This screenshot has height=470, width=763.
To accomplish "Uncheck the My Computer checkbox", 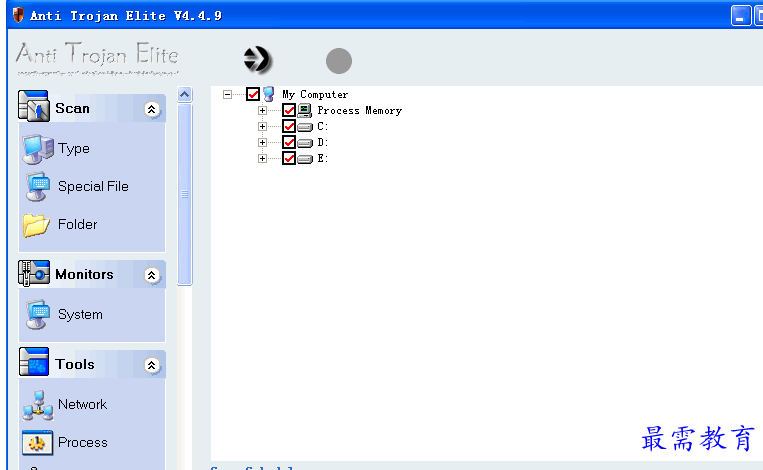I will (x=253, y=94).
